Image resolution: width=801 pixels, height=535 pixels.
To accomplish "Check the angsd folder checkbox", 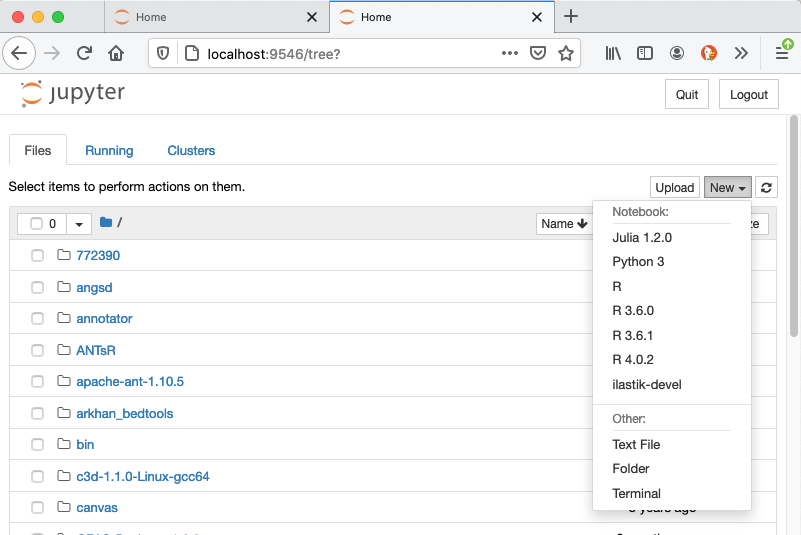I will [37, 287].
